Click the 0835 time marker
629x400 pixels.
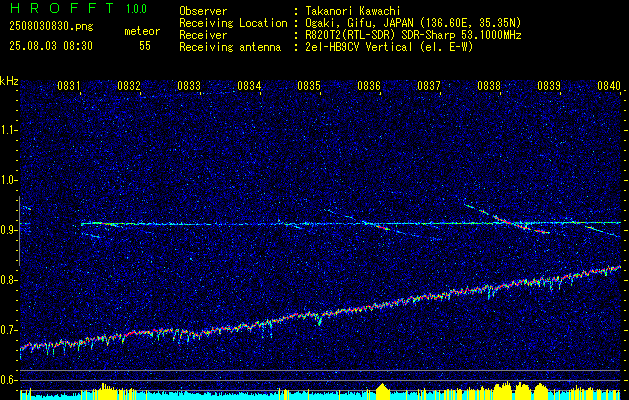tap(309, 85)
